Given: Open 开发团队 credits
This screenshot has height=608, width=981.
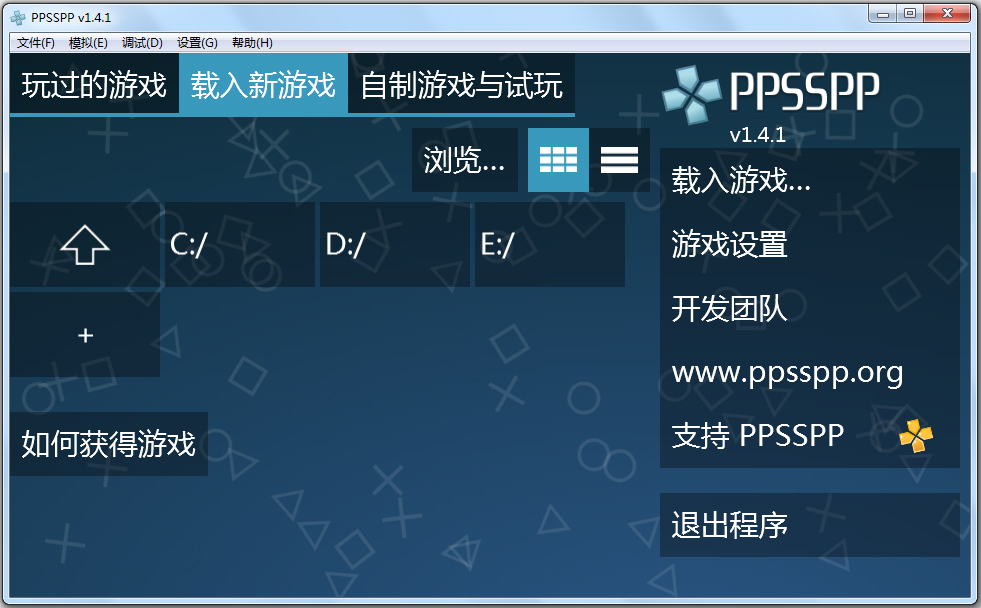Looking at the screenshot, I should (x=810, y=308).
